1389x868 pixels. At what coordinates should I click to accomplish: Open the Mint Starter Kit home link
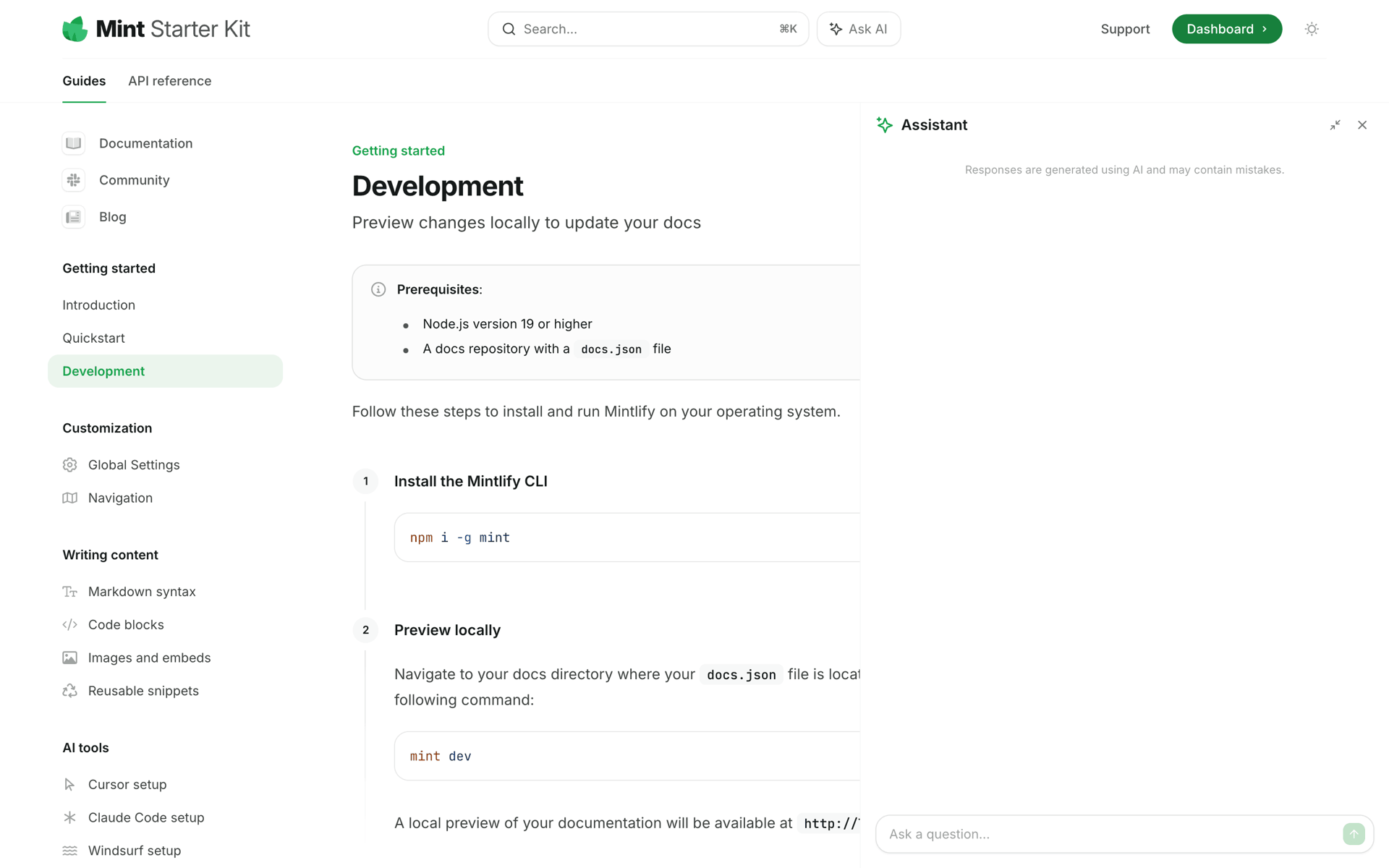(x=156, y=29)
